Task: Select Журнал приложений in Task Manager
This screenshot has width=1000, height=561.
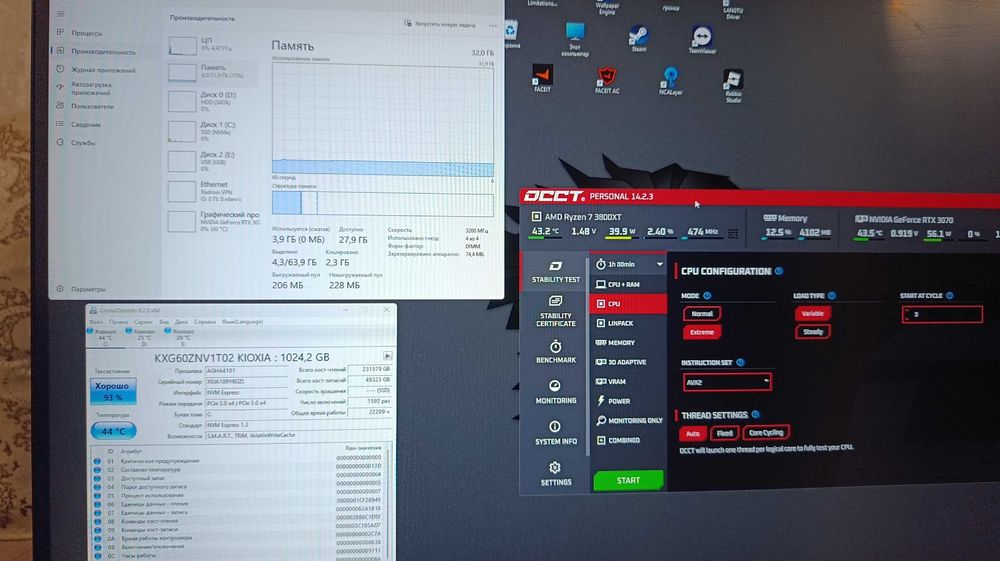Action: 103,70
